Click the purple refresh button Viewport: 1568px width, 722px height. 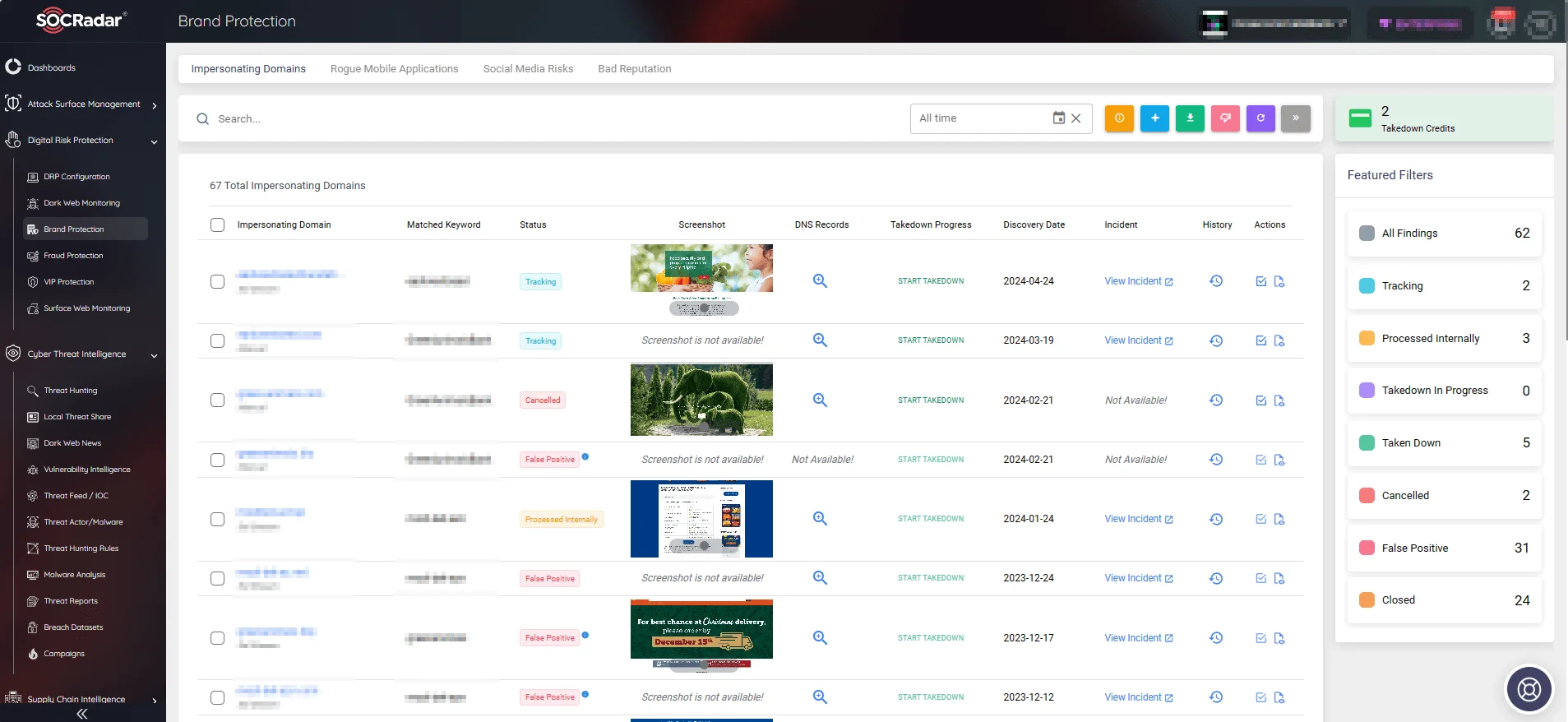coord(1260,118)
